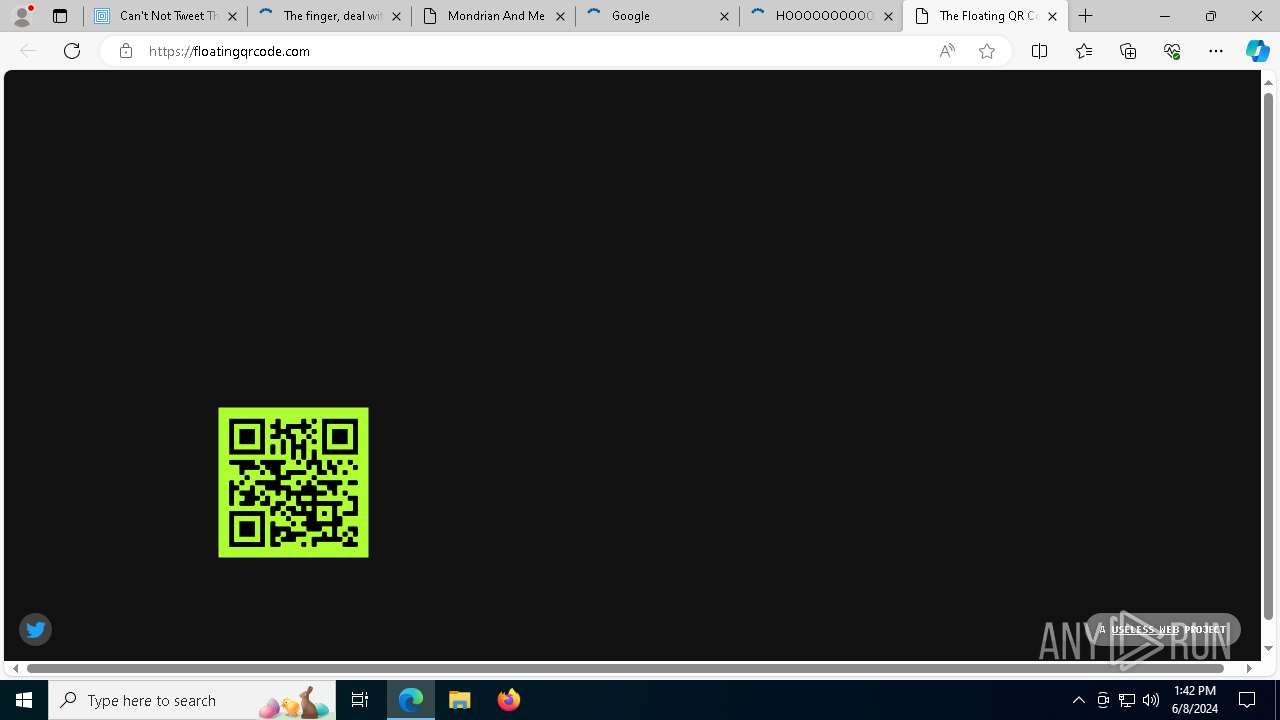Click the floating green QR code
1280x720 pixels.
(x=293, y=482)
